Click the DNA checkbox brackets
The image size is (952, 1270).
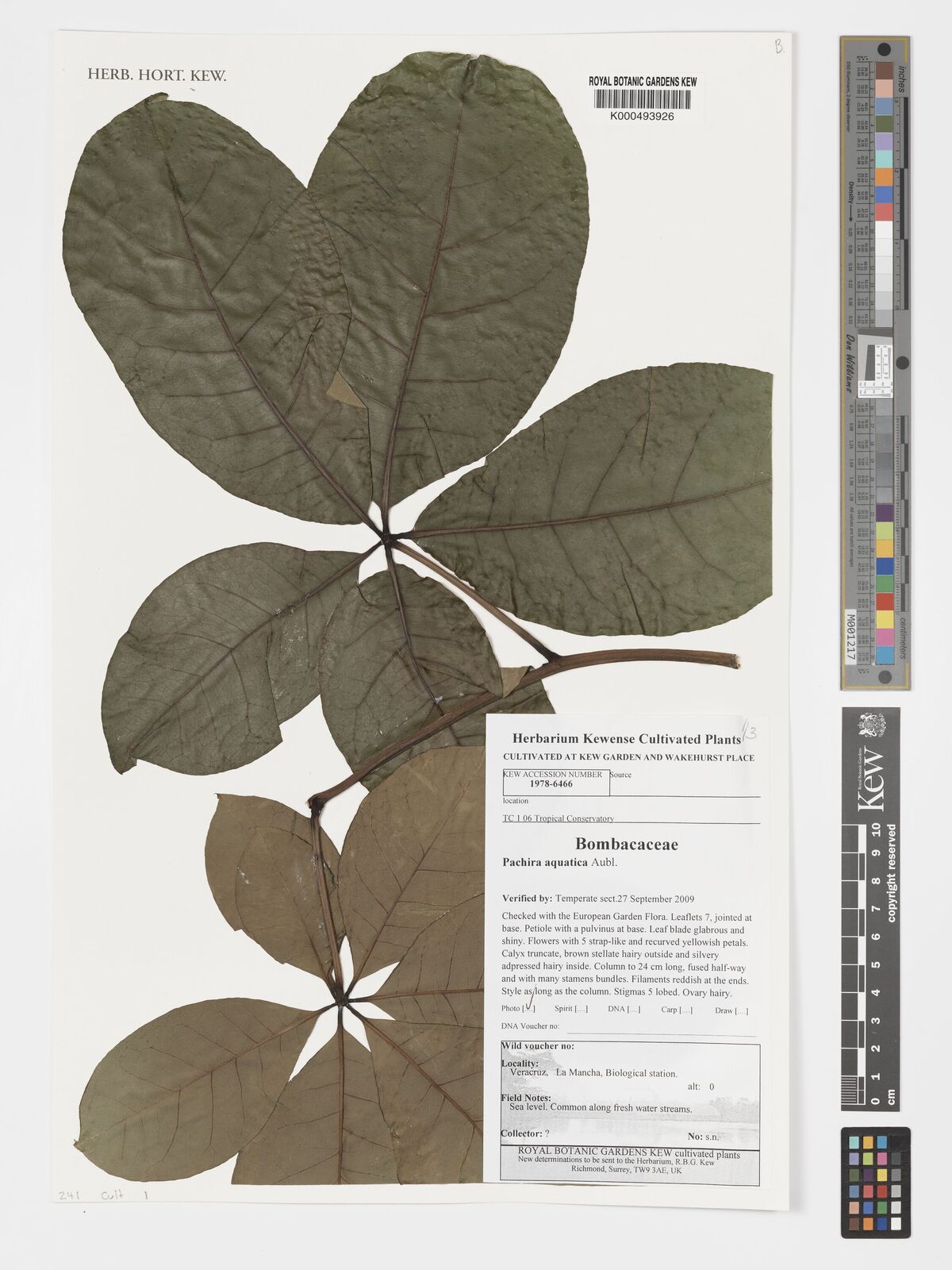tap(633, 1010)
